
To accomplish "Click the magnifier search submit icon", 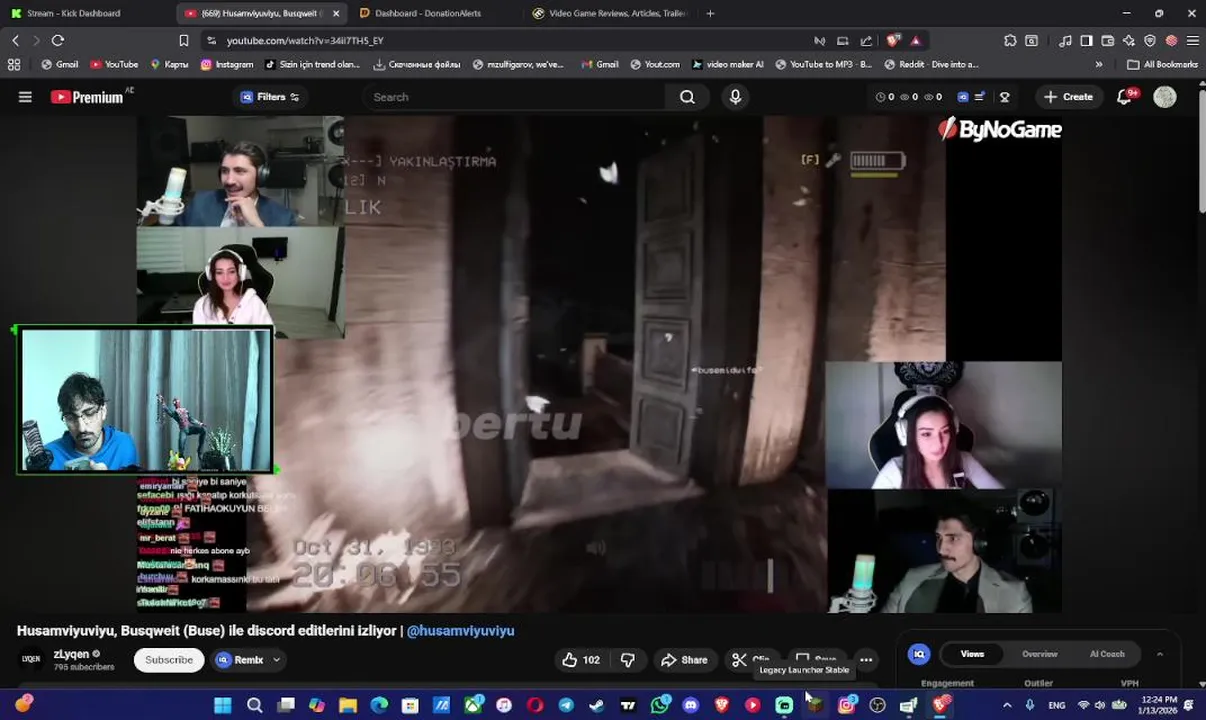I will [x=687, y=97].
